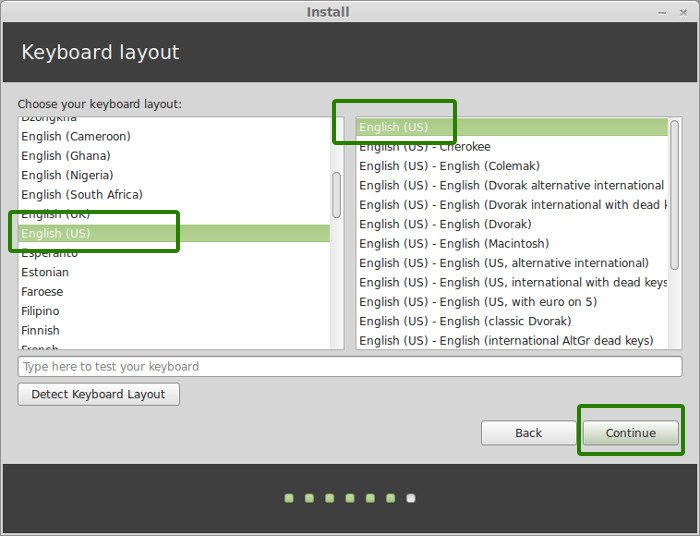Close the Install window
Screen dimensions: 700x536
[x=683, y=12]
